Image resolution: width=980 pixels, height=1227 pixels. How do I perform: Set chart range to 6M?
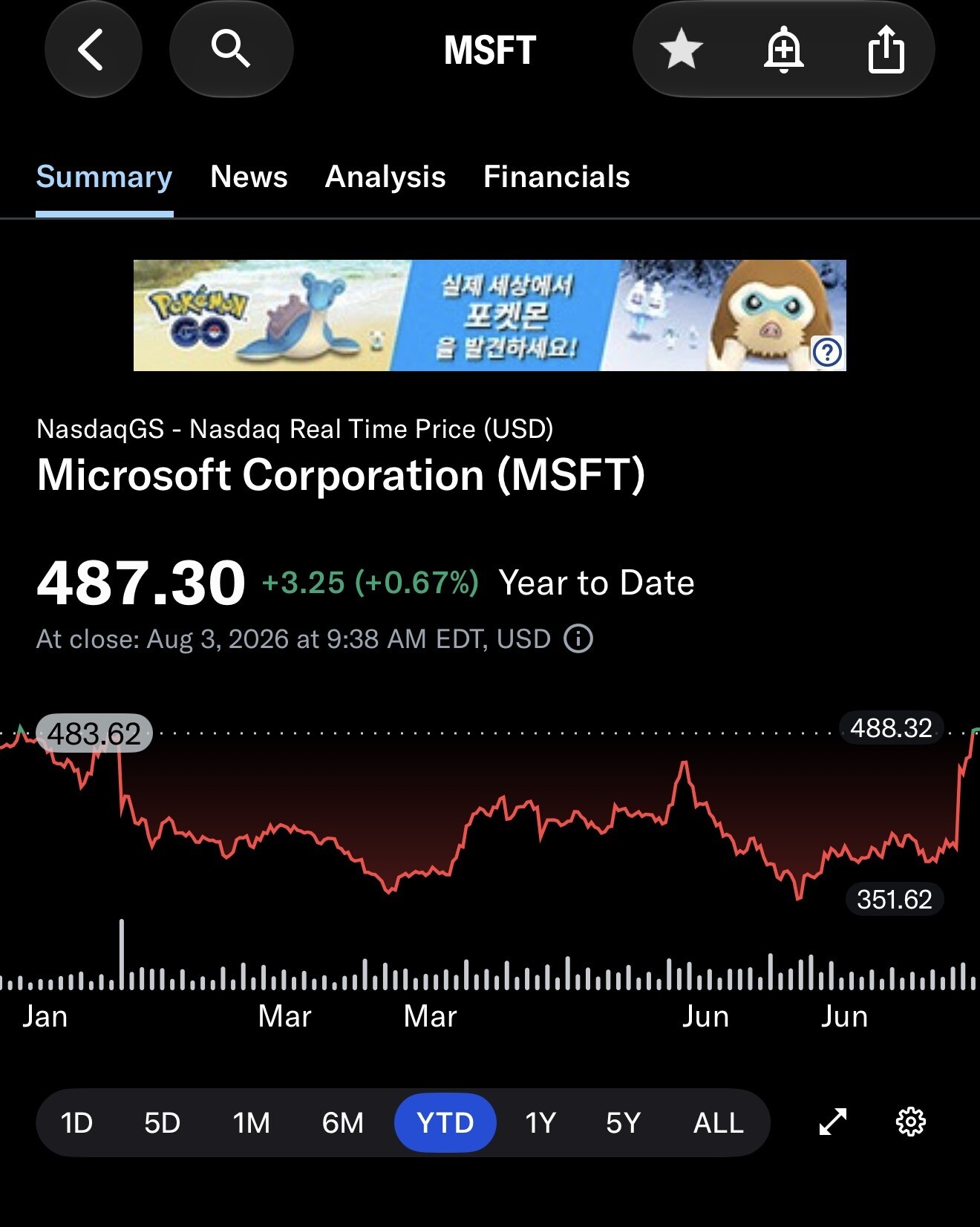pyautogui.click(x=342, y=1122)
